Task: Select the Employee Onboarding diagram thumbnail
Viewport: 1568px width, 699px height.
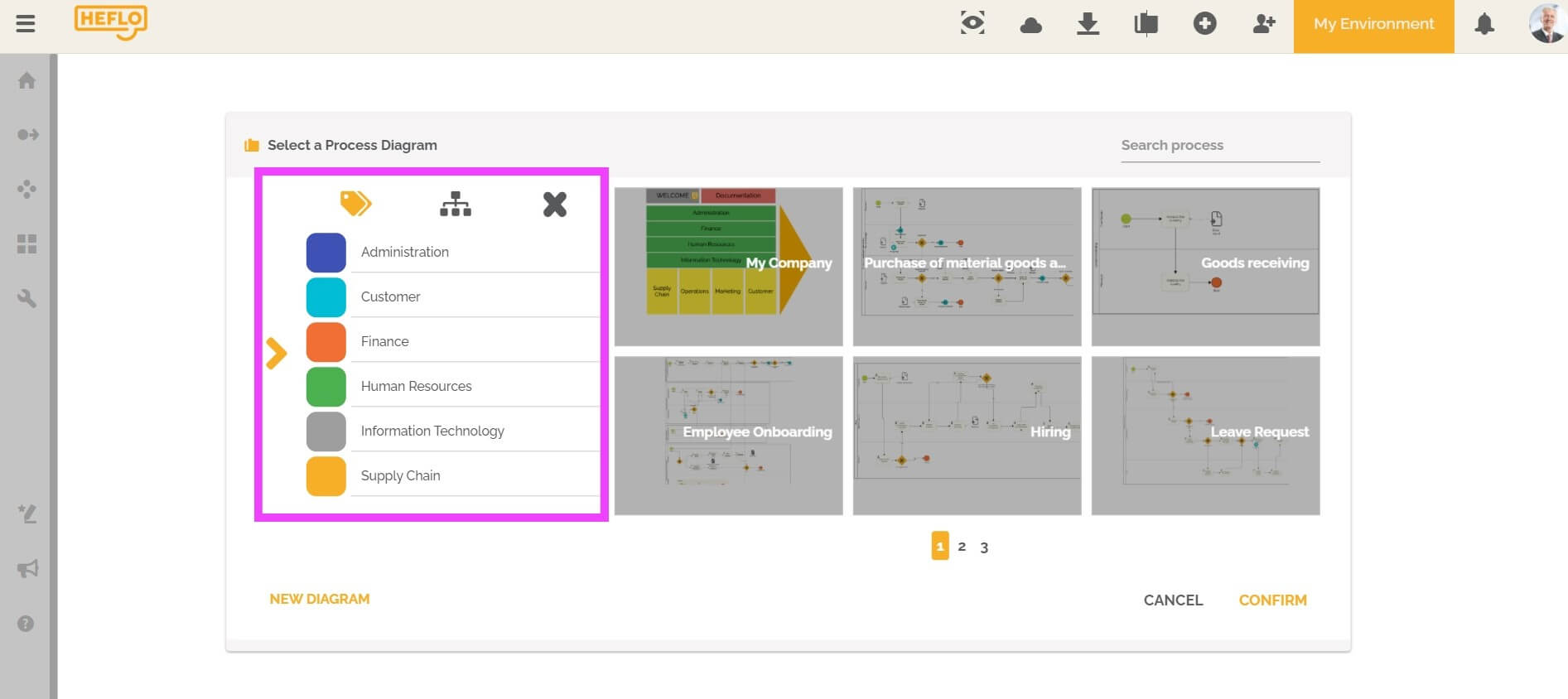Action: [x=728, y=435]
